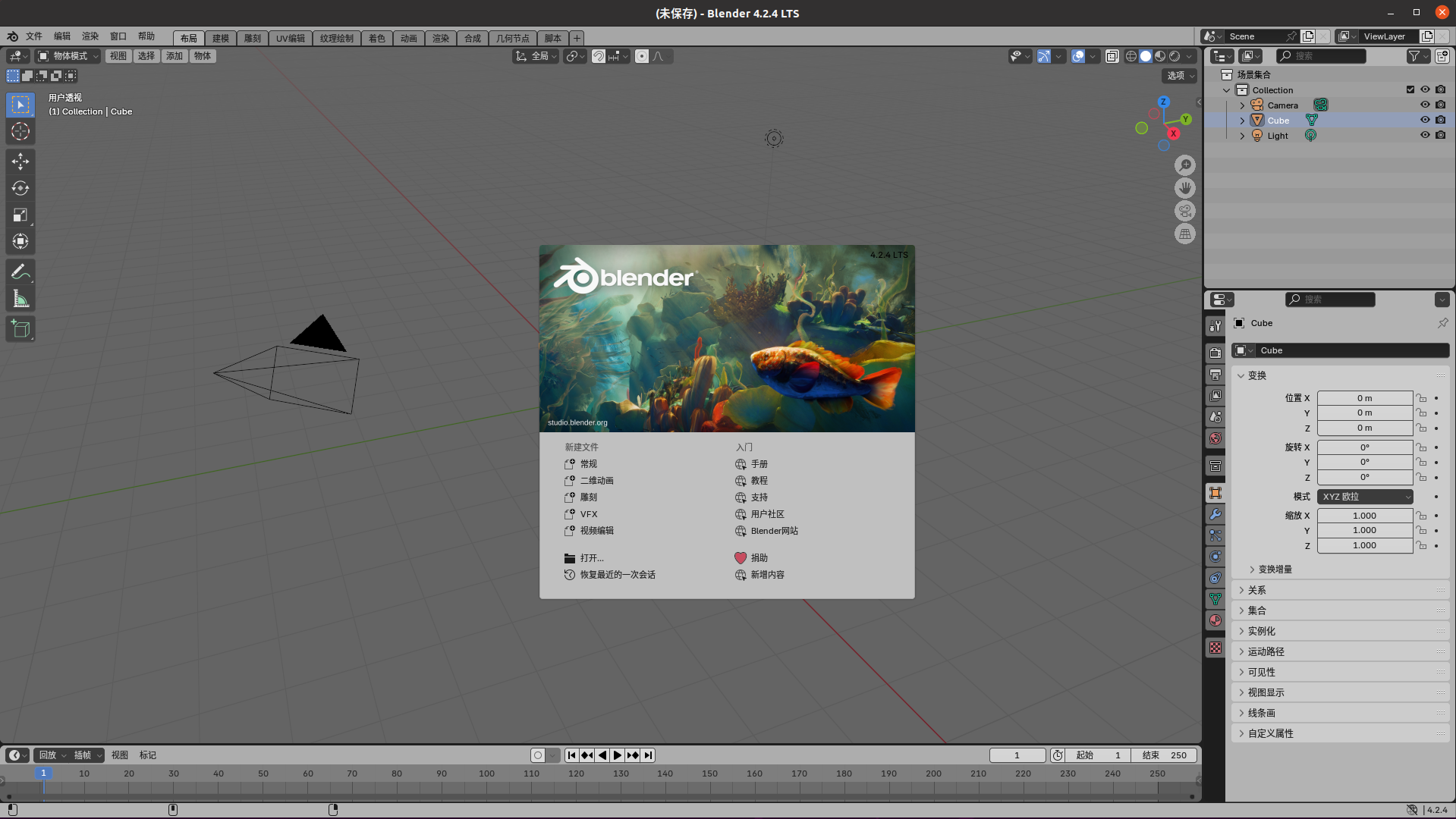Open the Physics properties tab
The width and height of the screenshot is (1456, 819).
(1215, 557)
